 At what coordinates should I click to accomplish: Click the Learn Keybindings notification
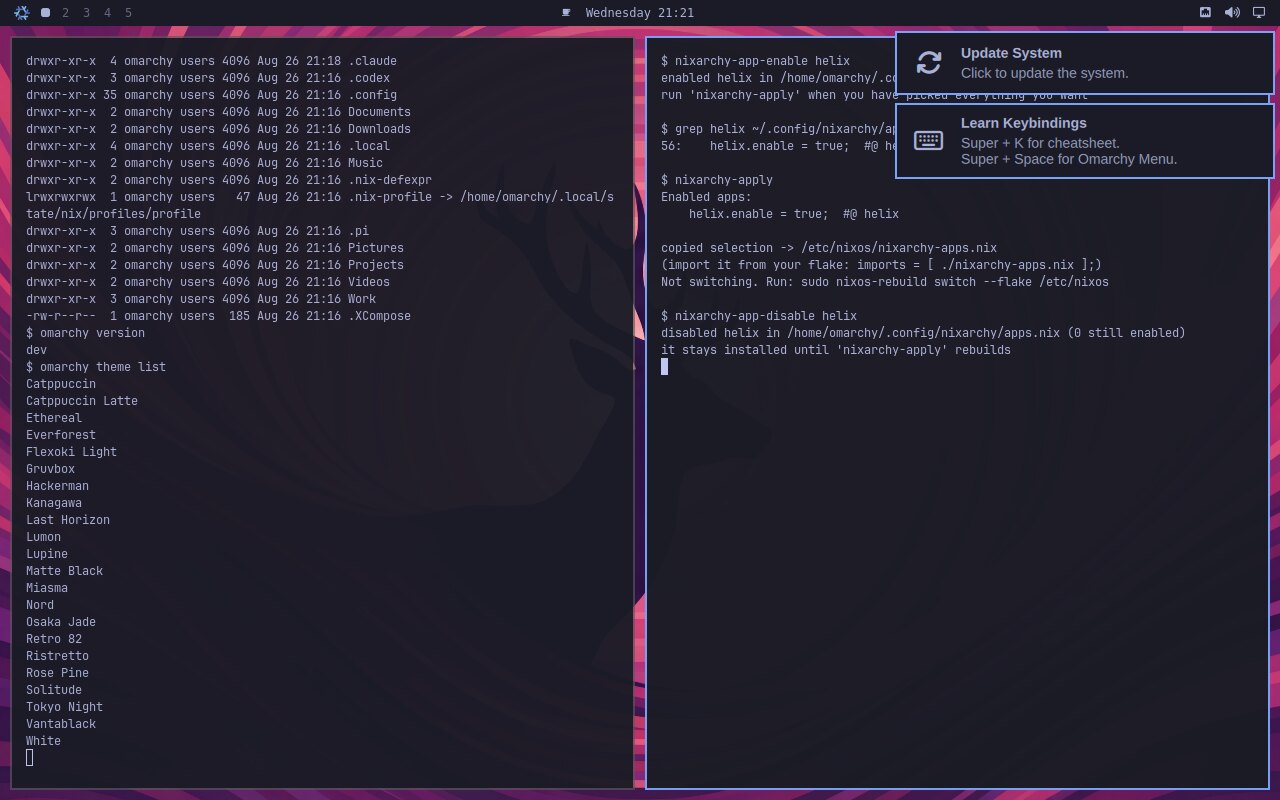click(x=1085, y=141)
